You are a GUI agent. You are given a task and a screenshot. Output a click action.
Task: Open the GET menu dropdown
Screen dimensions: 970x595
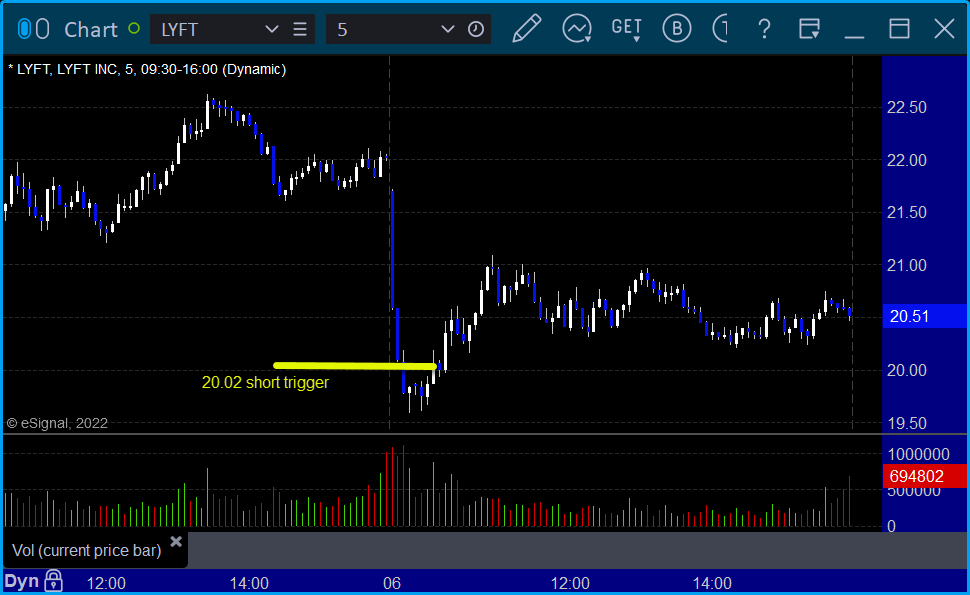pos(627,29)
